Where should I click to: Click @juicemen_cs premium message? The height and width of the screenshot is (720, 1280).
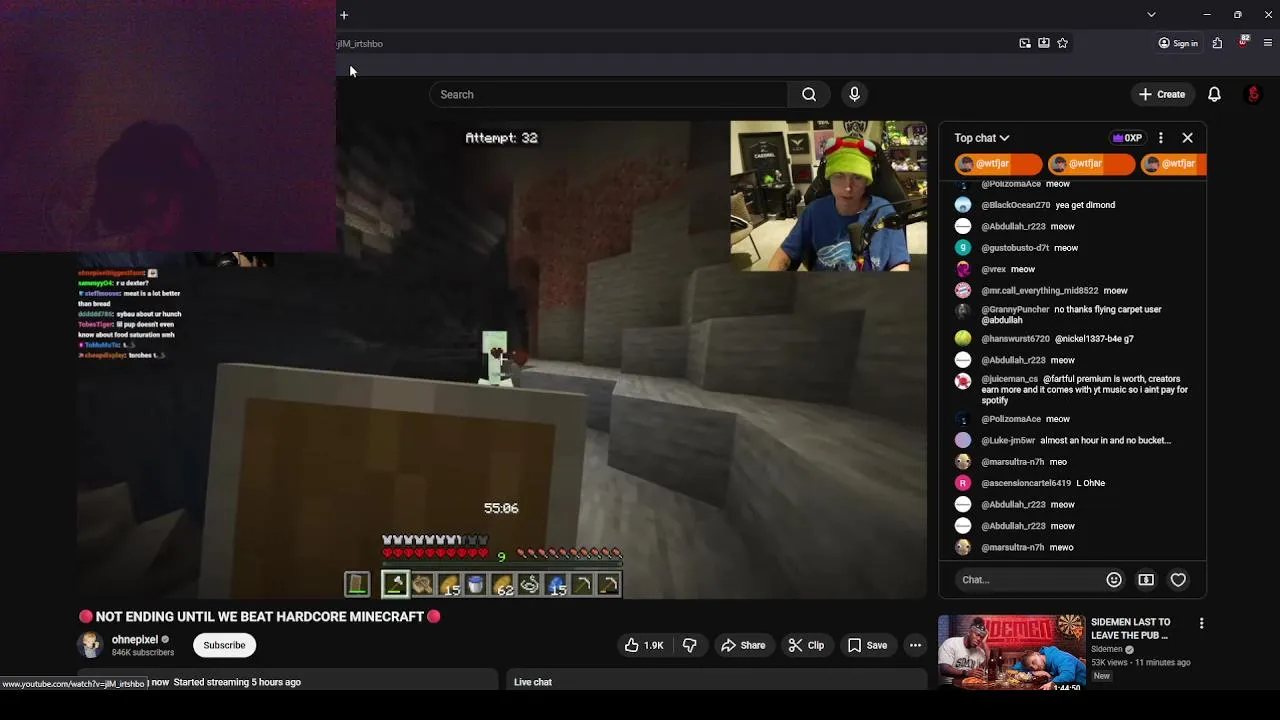click(x=1085, y=390)
